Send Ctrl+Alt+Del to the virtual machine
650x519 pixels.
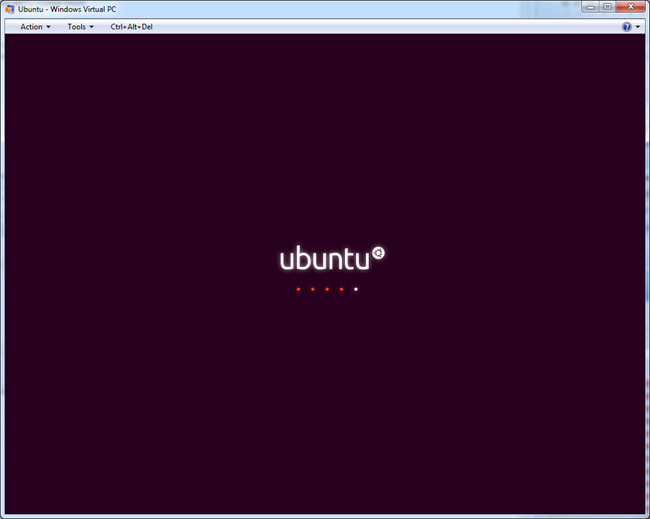tap(131, 27)
